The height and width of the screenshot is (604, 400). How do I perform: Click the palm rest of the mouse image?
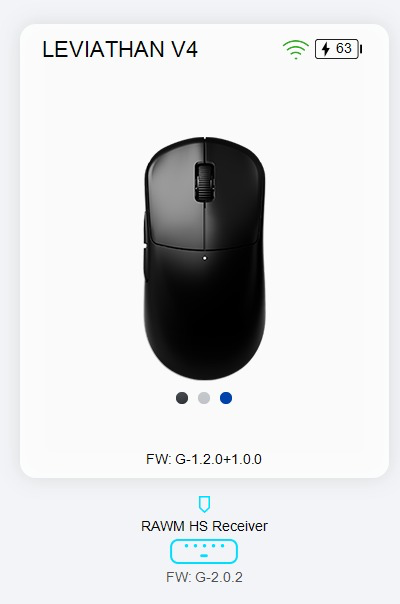tap(205, 320)
